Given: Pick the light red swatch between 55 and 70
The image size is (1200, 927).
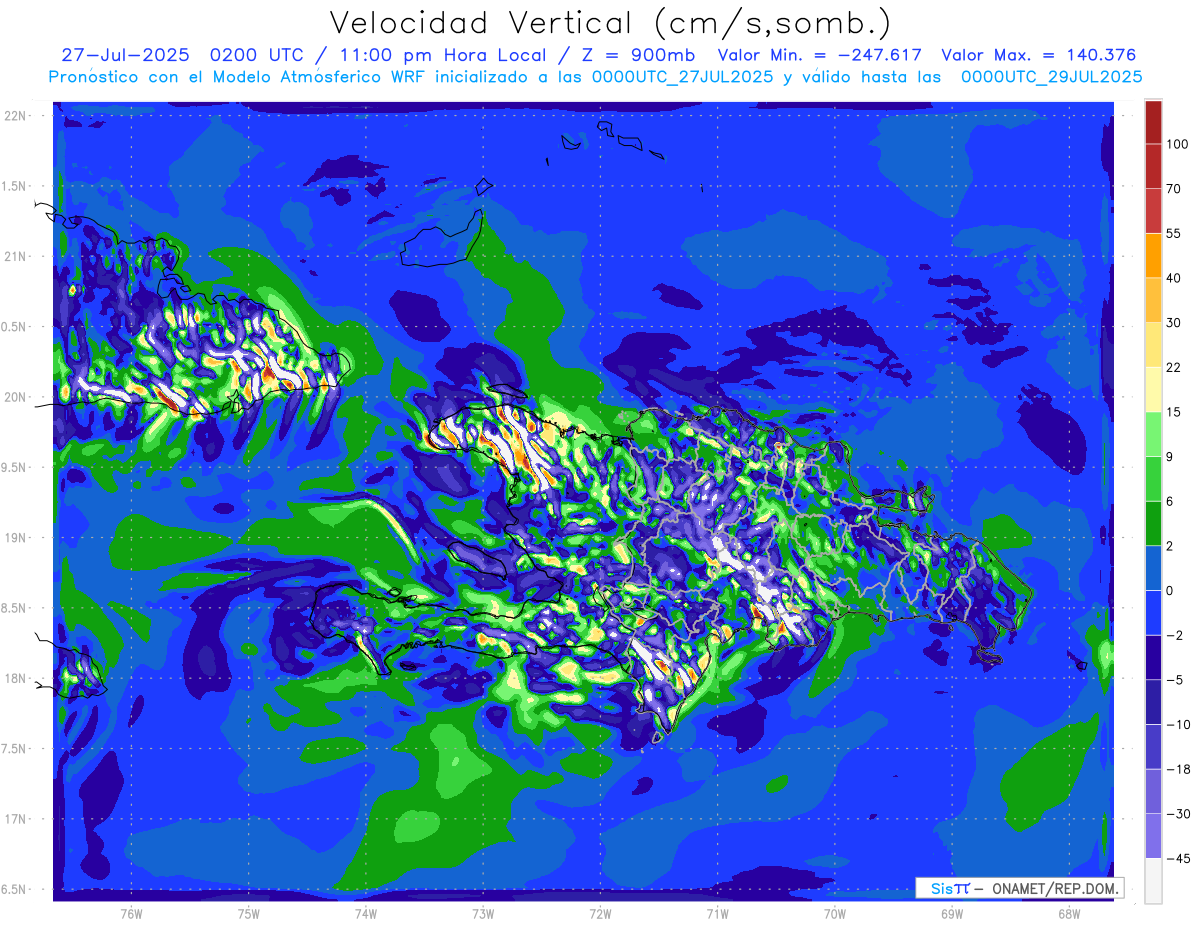Looking at the screenshot, I should point(1153,211).
